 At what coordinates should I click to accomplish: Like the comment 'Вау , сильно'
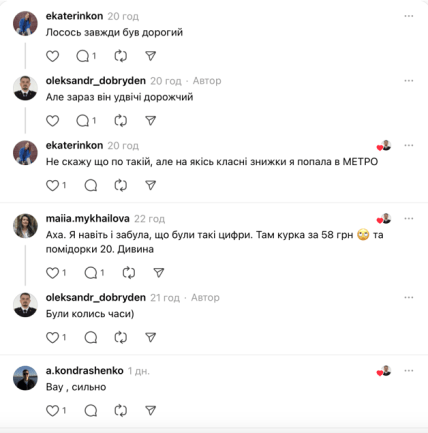[52, 411]
